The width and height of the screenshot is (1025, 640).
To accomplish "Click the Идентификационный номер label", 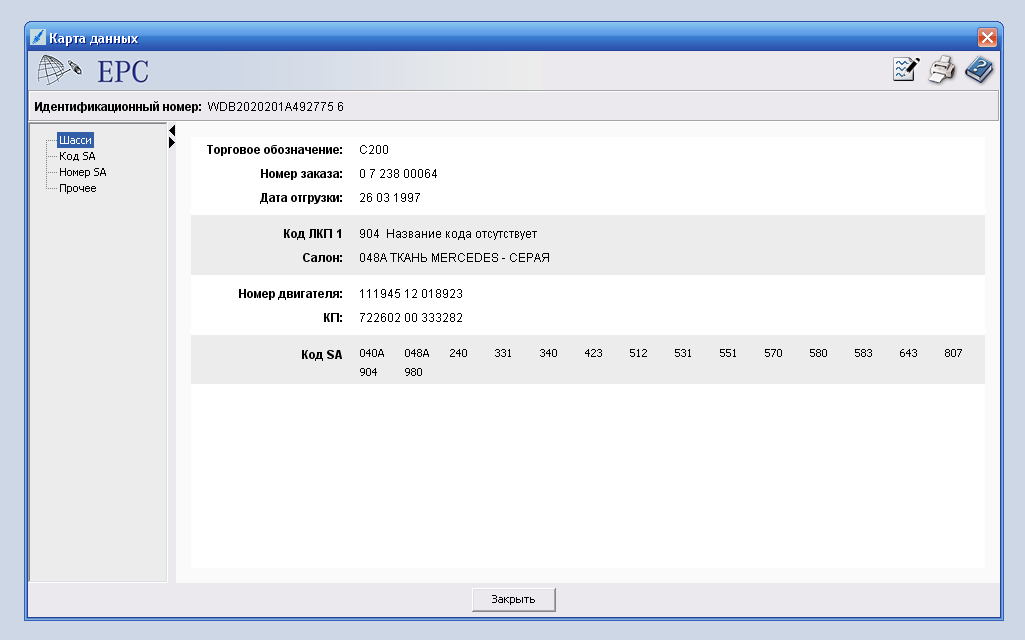I will 118,107.
